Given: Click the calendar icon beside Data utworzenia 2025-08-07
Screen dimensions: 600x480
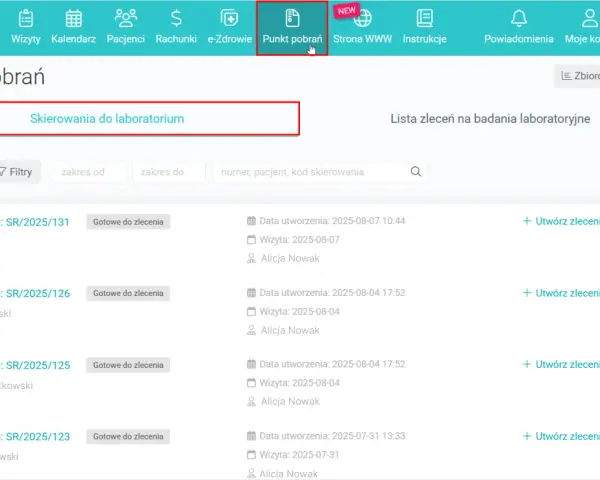Looking at the screenshot, I should 251,221.
